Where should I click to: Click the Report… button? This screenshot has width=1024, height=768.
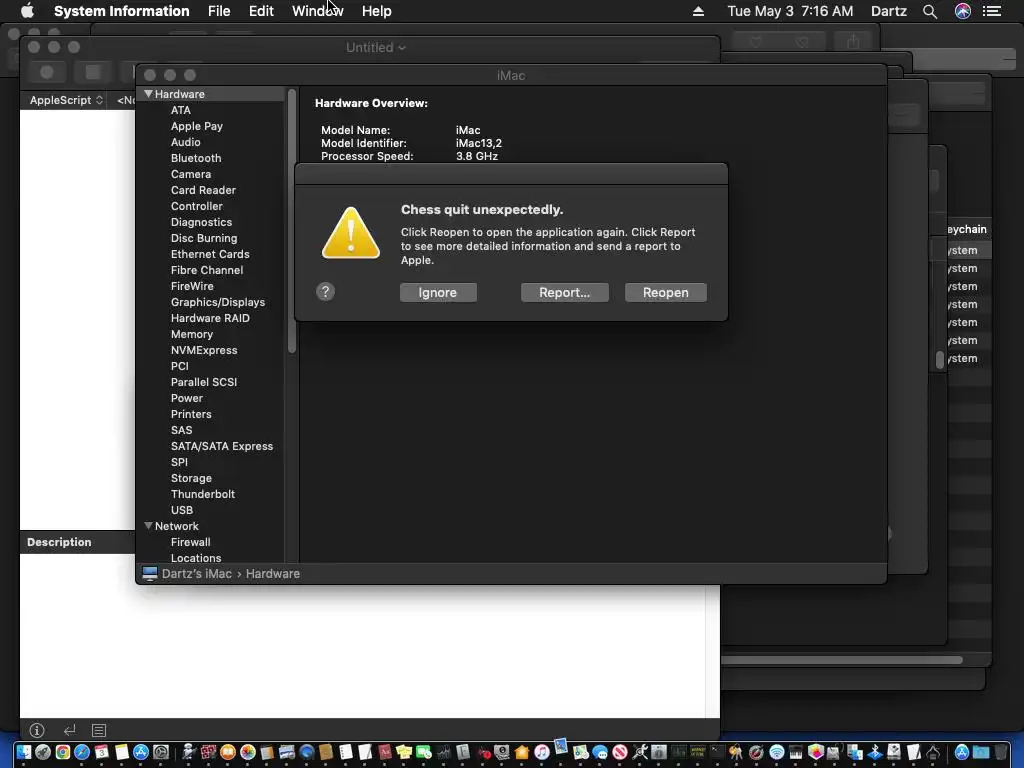(564, 293)
